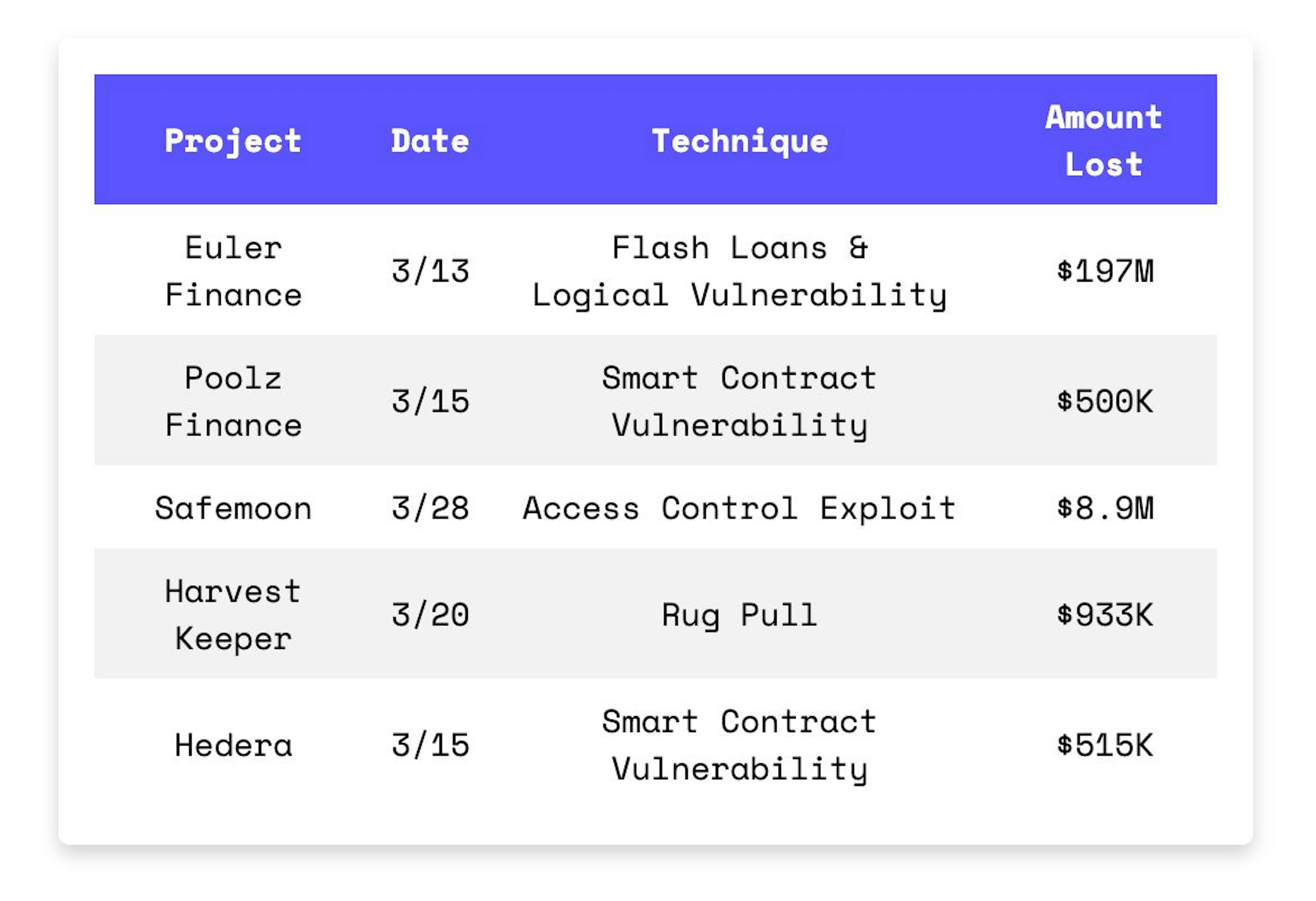Viewport: 1316px width, 901px height.
Task: Select the Safemoon project cell
Action: pyautogui.click(x=233, y=508)
